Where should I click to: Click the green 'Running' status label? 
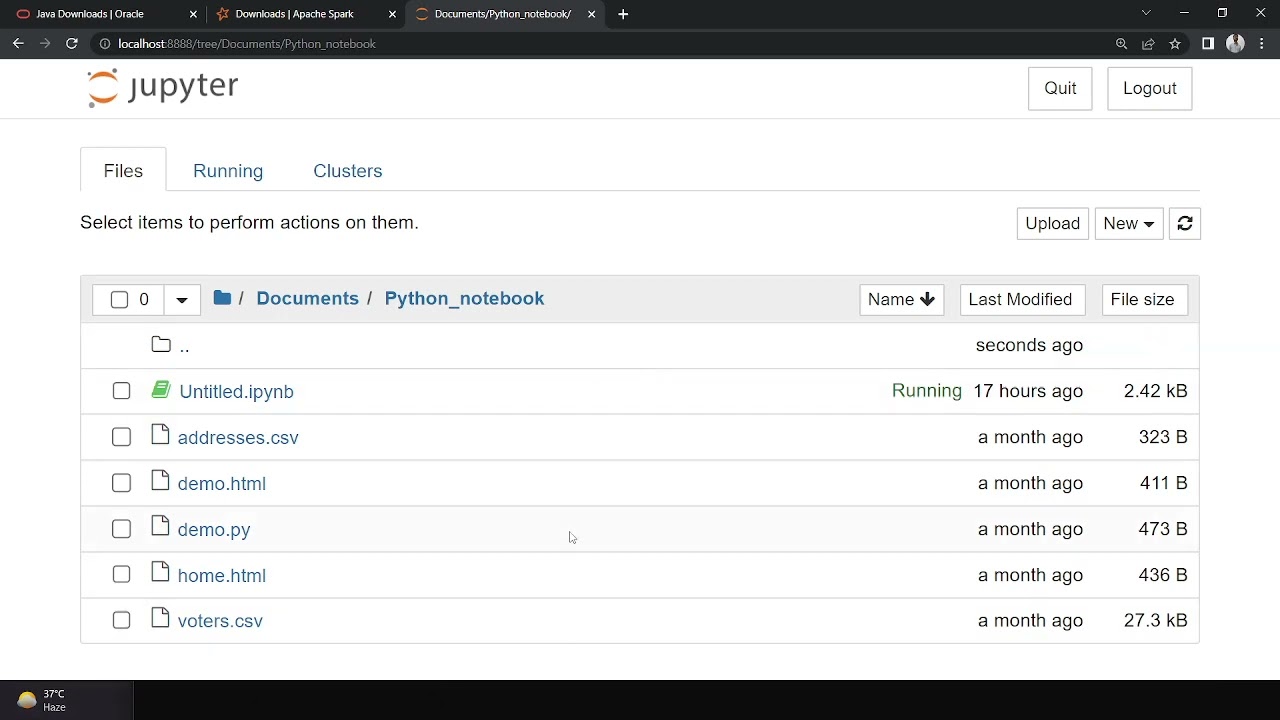pyautogui.click(x=926, y=391)
